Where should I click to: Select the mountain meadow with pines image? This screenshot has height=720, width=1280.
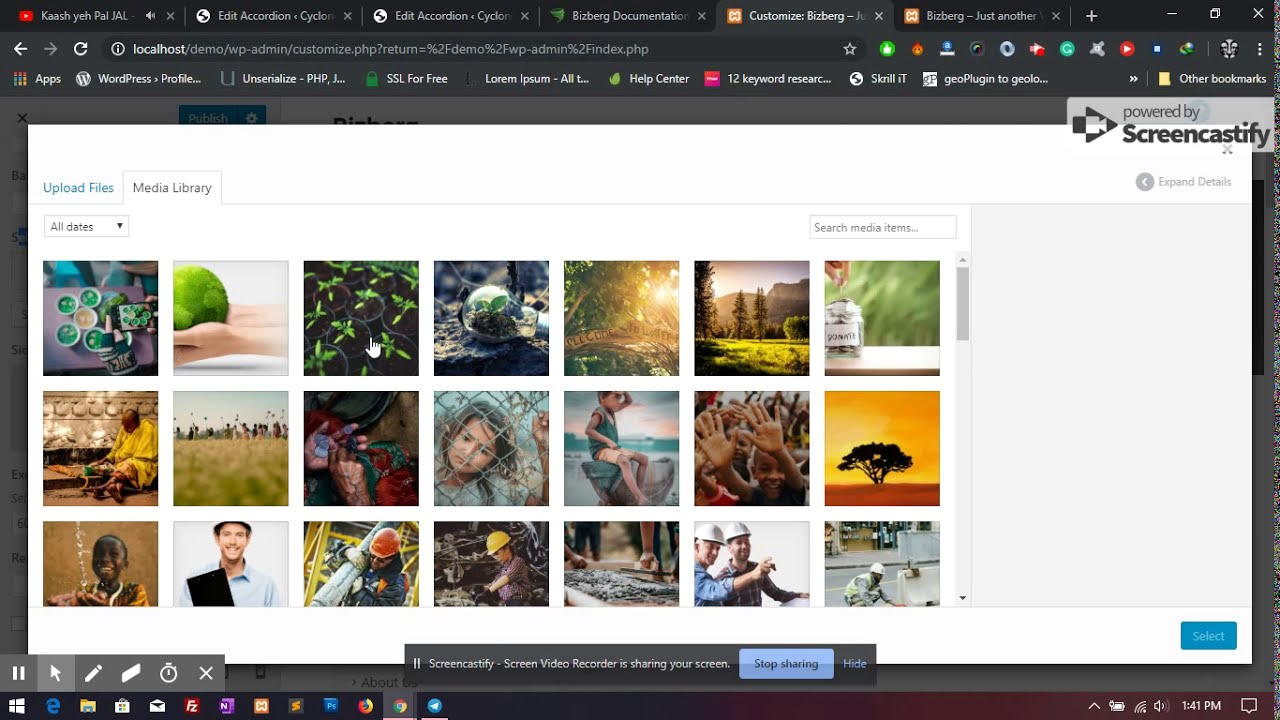coord(752,318)
